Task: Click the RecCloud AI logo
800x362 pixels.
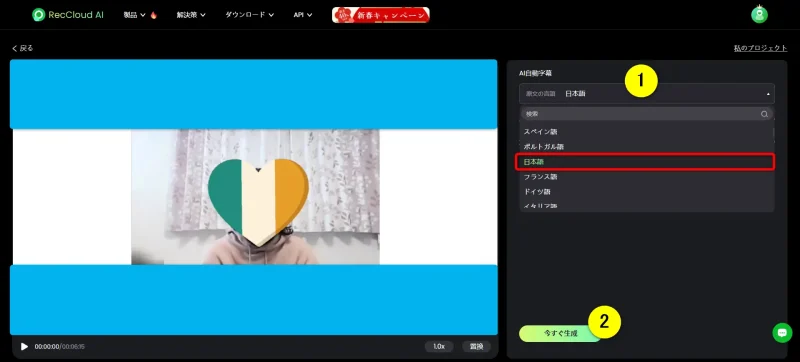Action: [67, 15]
